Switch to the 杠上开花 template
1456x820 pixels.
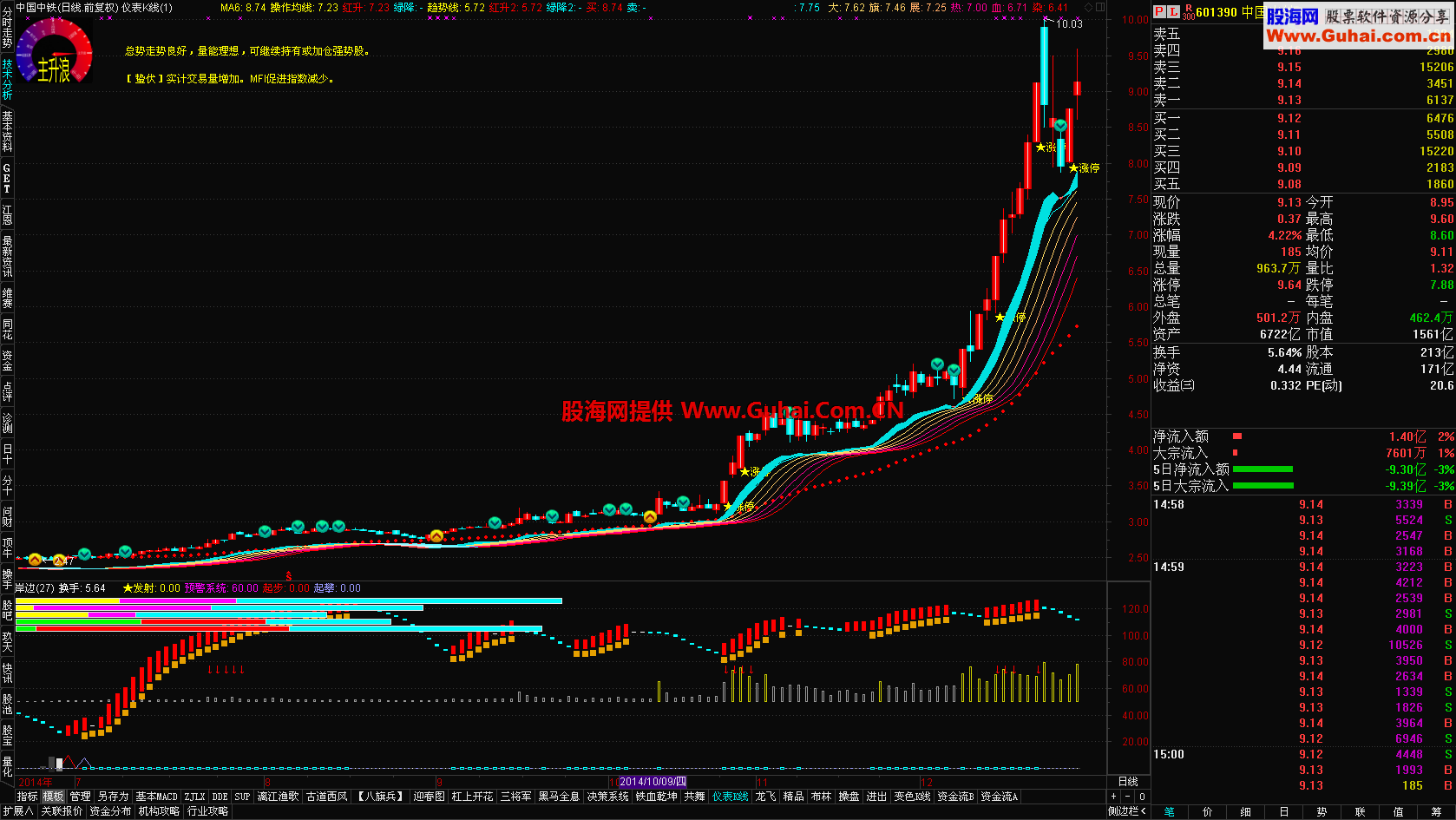point(473,797)
